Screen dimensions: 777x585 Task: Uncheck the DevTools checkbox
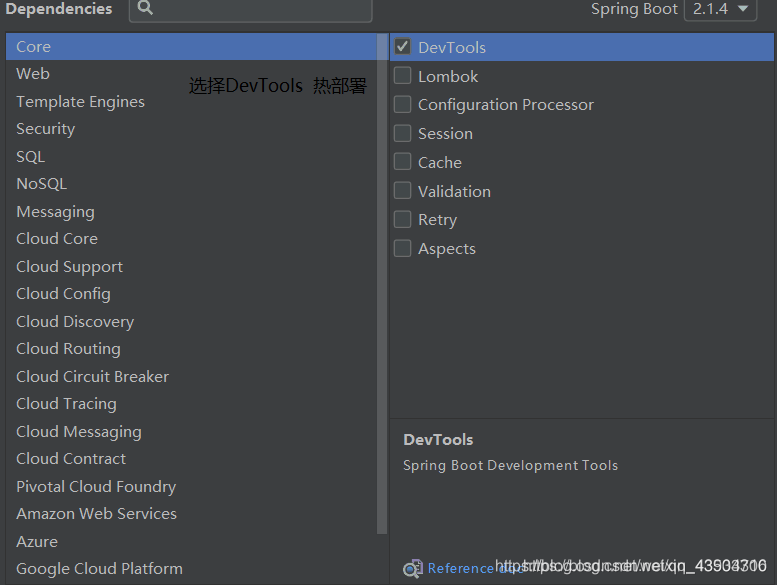click(402, 47)
